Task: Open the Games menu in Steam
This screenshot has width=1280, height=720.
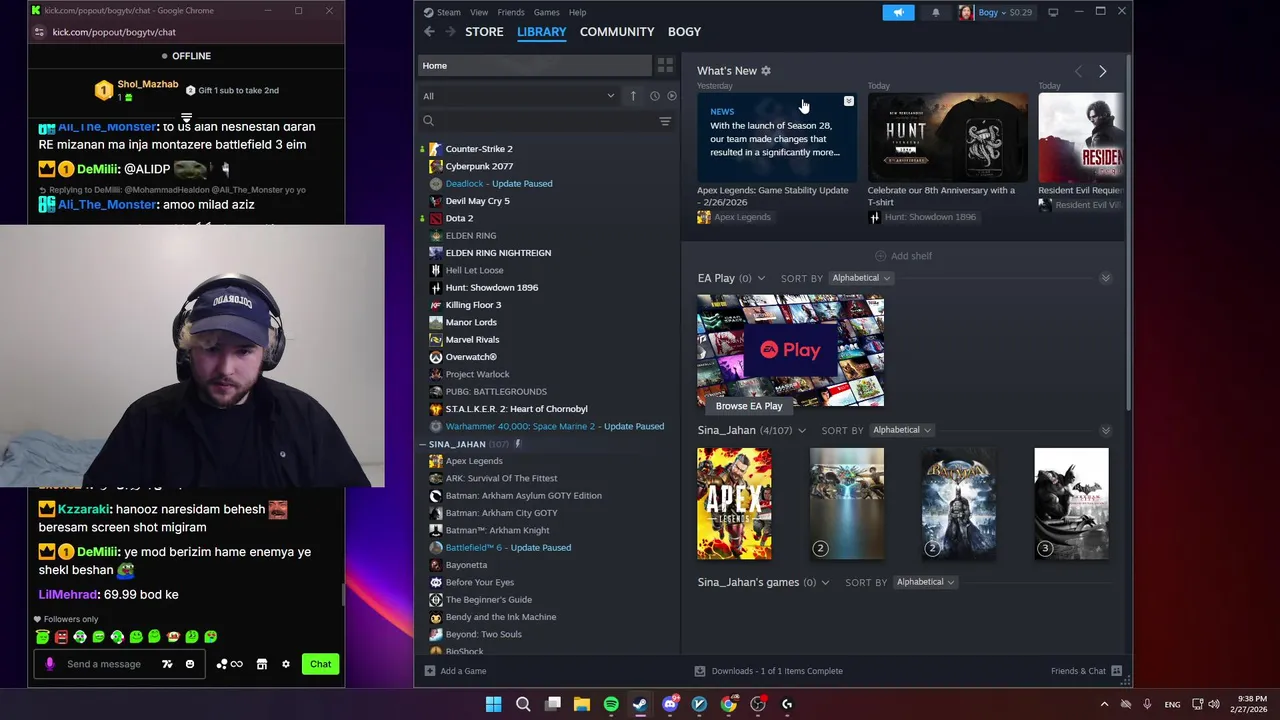Action: [x=547, y=12]
